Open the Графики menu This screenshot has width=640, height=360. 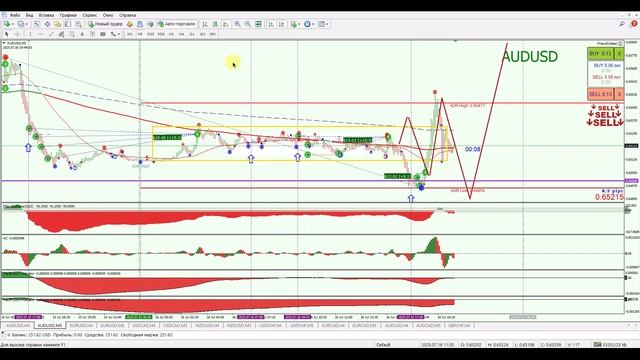68,15
